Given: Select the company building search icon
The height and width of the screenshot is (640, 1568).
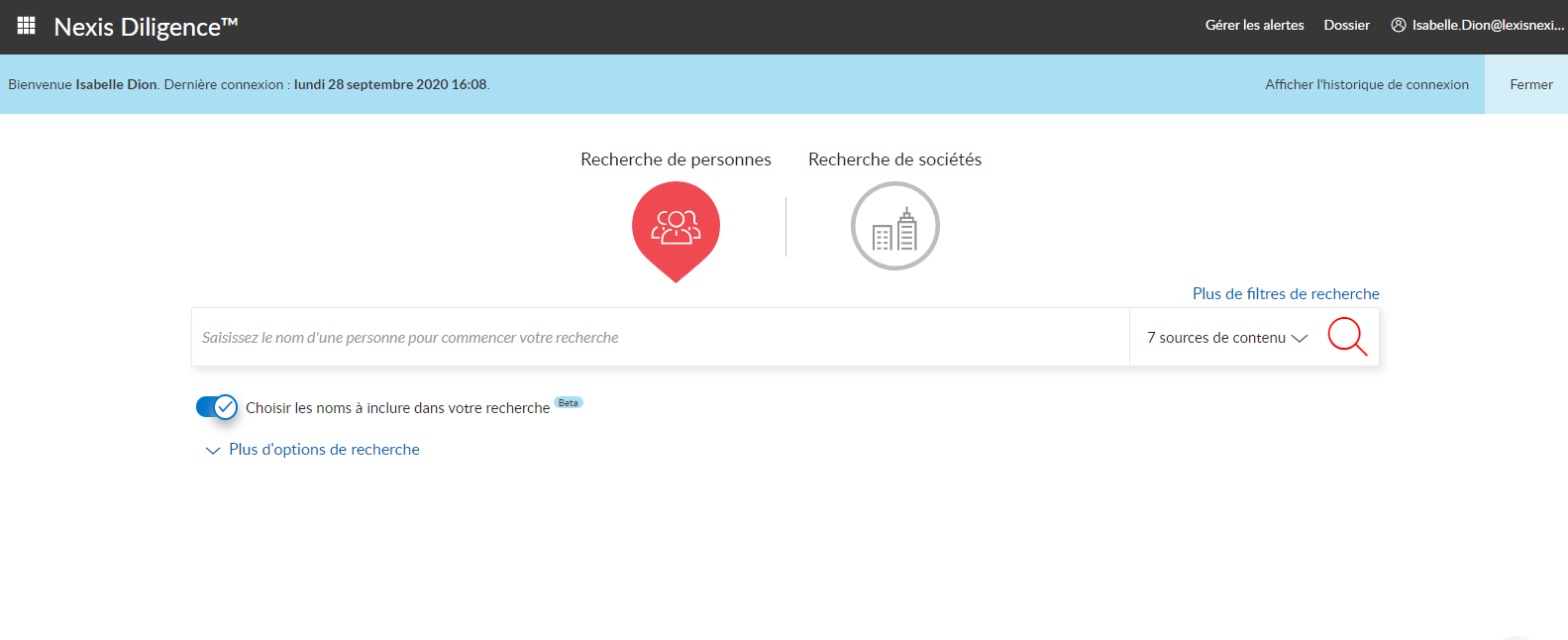Looking at the screenshot, I should tap(894, 227).
